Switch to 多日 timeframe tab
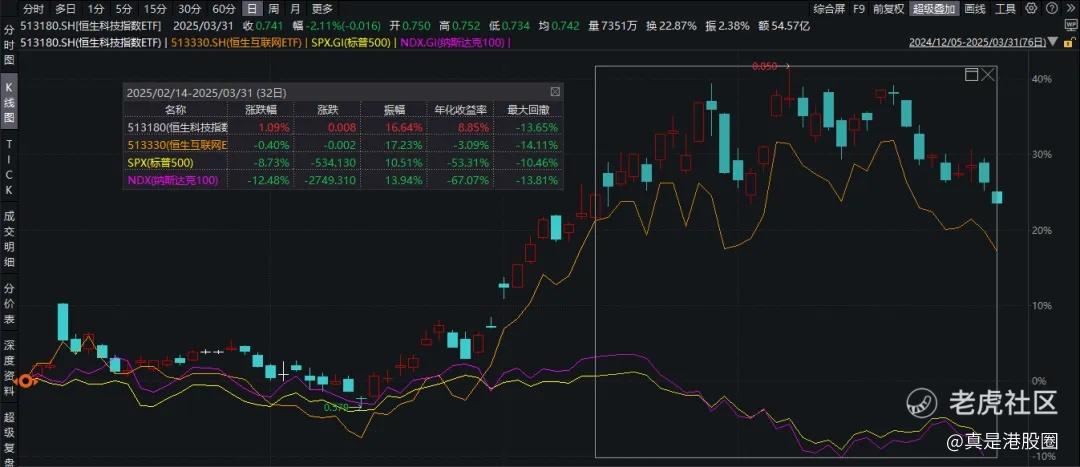This screenshot has height=467, width=1080. pyautogui.click(x=65, y=9)
